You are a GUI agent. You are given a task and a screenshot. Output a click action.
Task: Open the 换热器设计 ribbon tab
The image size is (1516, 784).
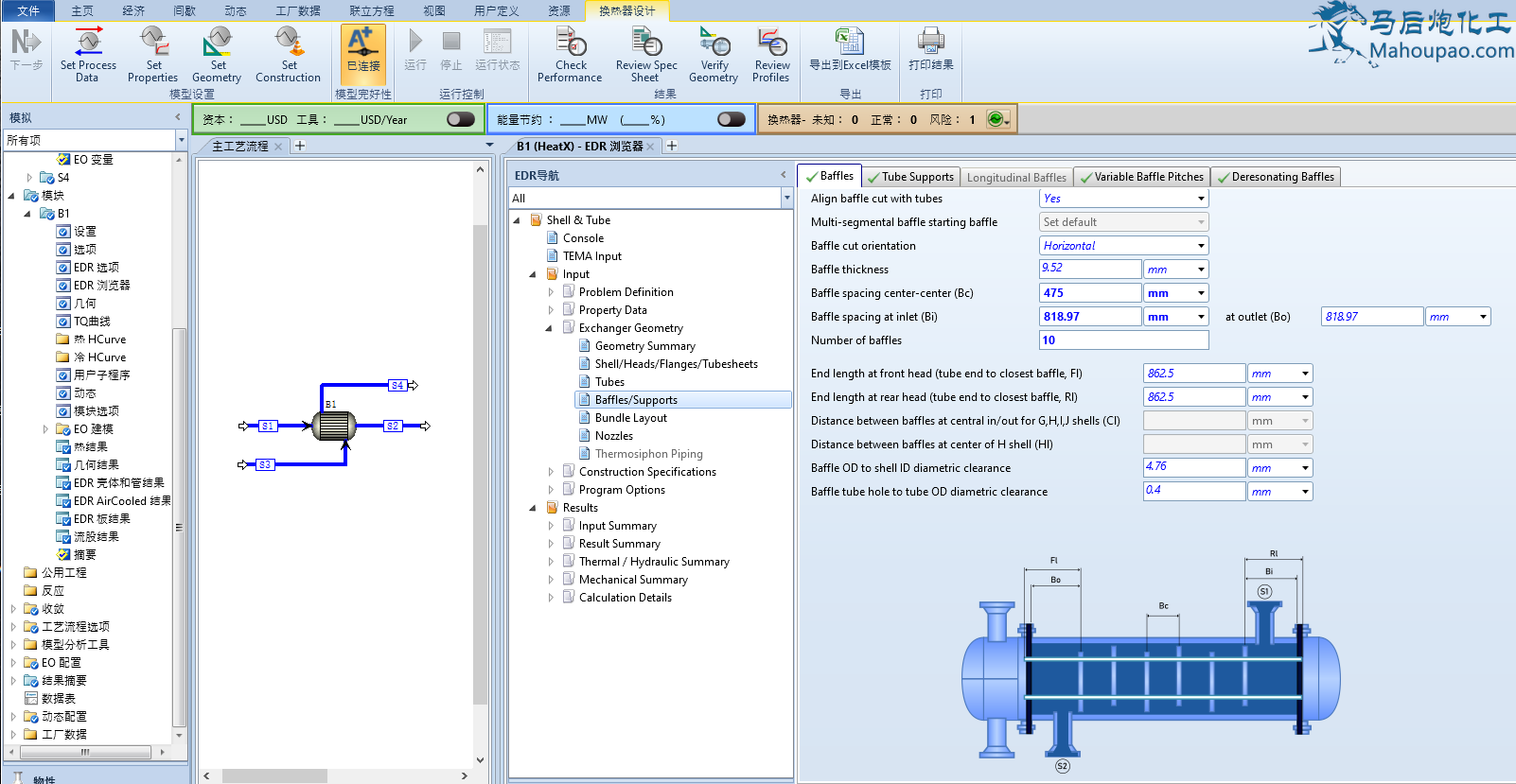click(x=626, y=10)
